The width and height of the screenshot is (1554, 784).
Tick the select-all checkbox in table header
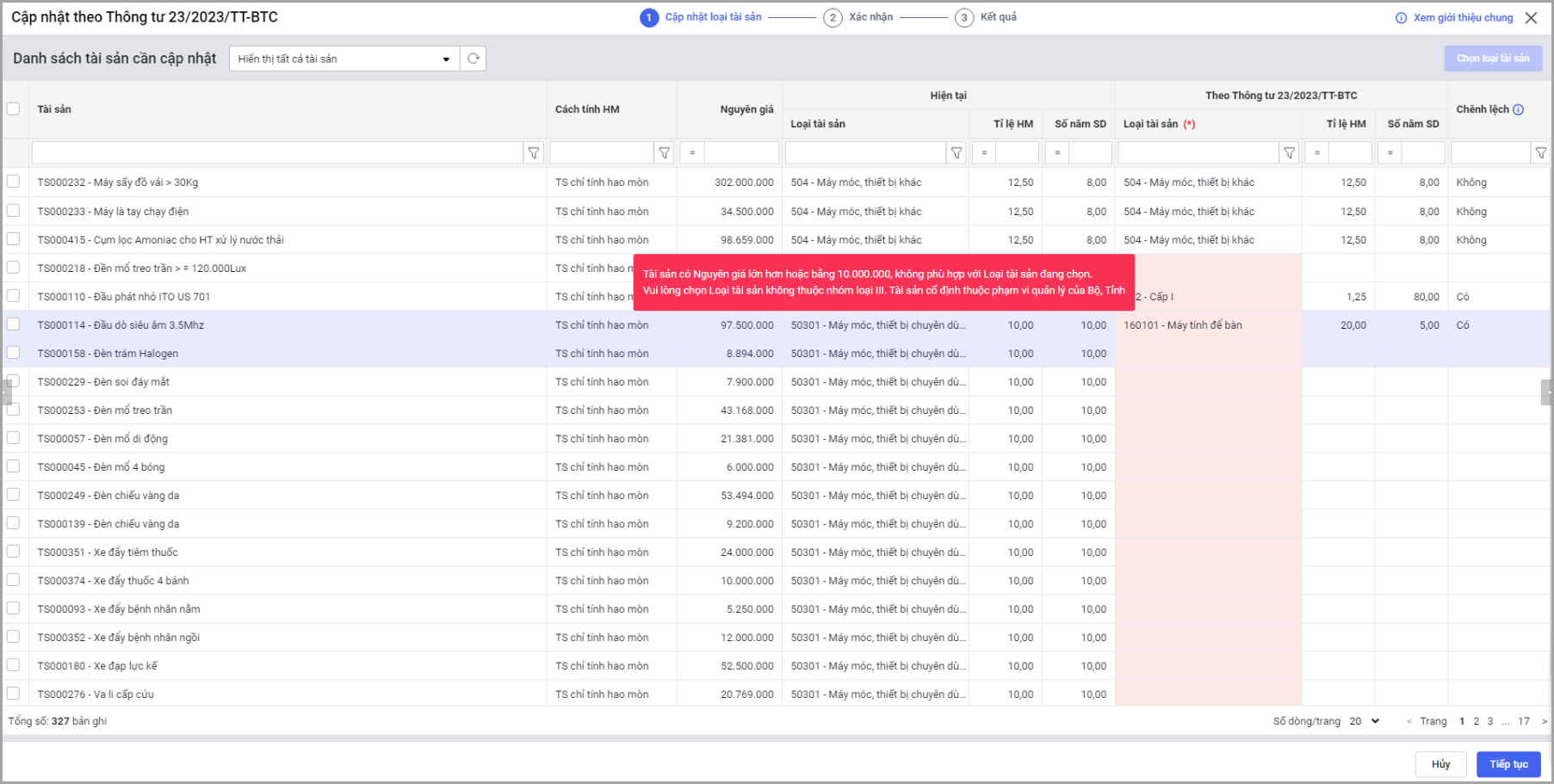[x=14, y=109]
